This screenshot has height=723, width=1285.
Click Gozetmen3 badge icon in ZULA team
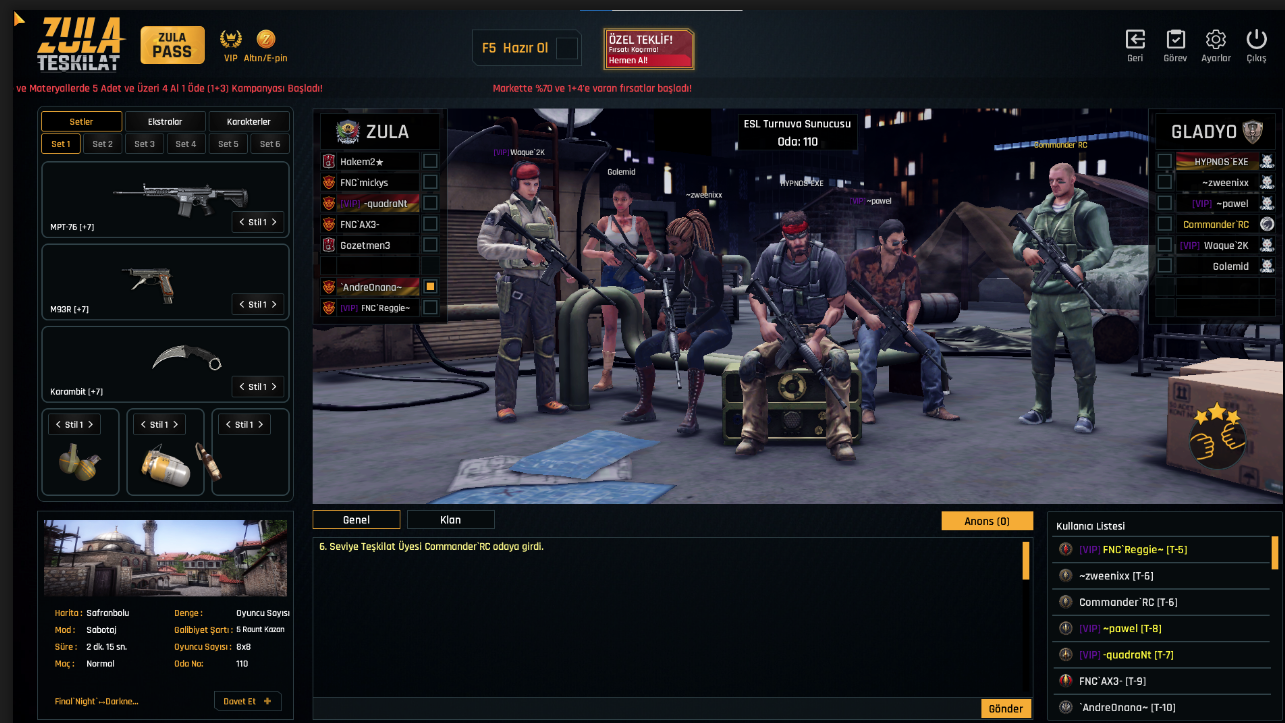pyautogui.click(x=328, y=245)
